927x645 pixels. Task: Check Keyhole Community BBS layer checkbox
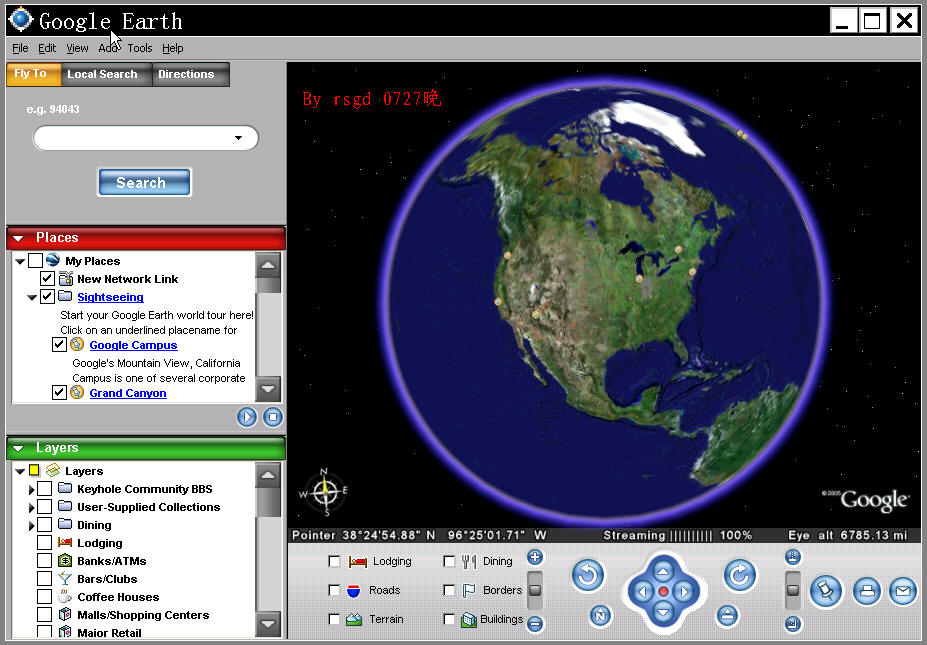(44, 489)
